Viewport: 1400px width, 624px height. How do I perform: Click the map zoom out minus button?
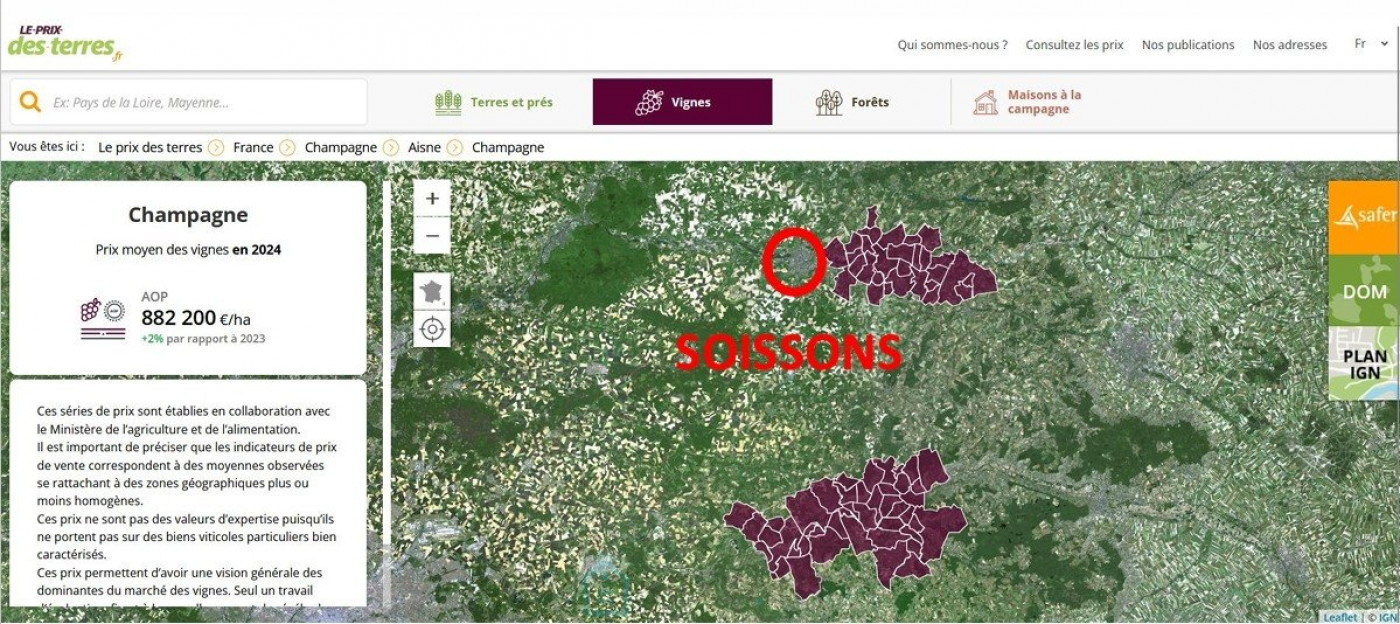pos(432,236)
